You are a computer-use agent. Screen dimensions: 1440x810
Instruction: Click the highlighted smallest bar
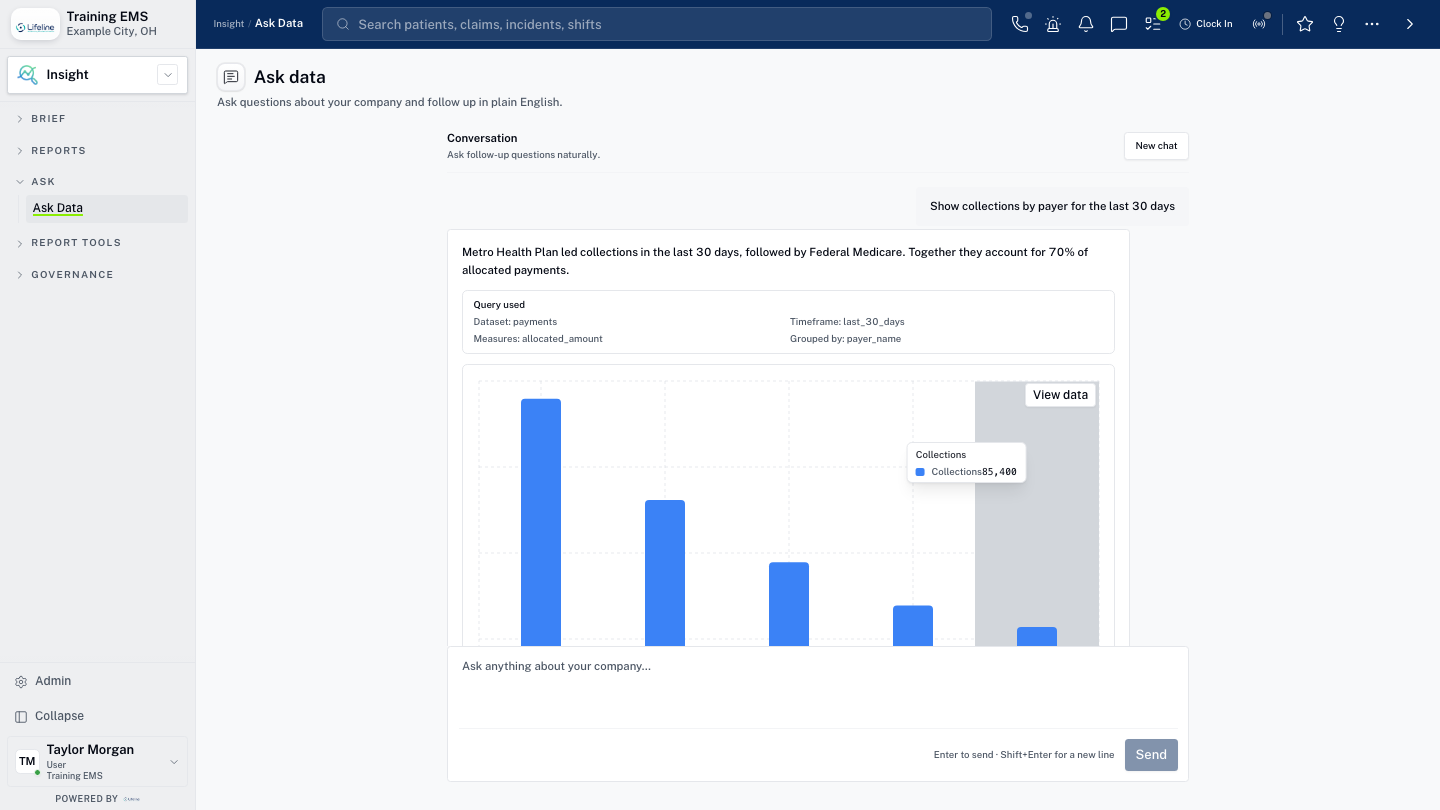tap(1037, 636)
